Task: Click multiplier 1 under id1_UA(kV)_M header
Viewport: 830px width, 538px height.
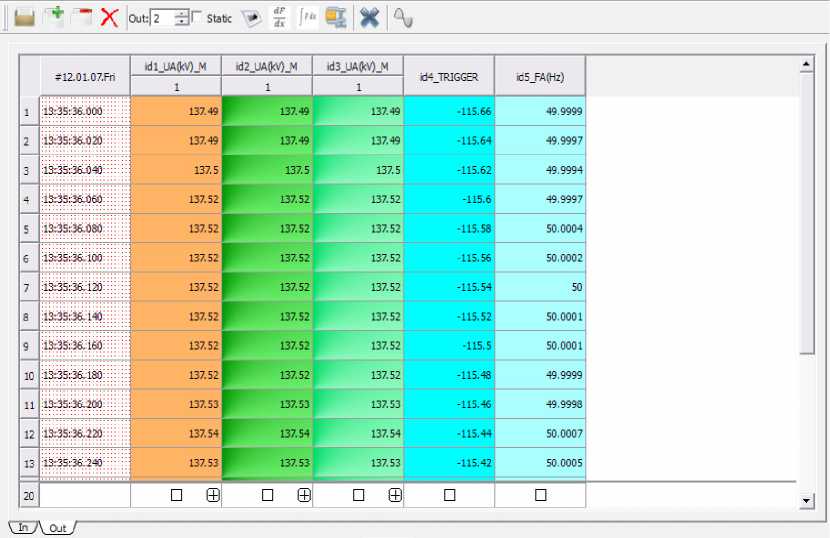Action: pos(176,87)
